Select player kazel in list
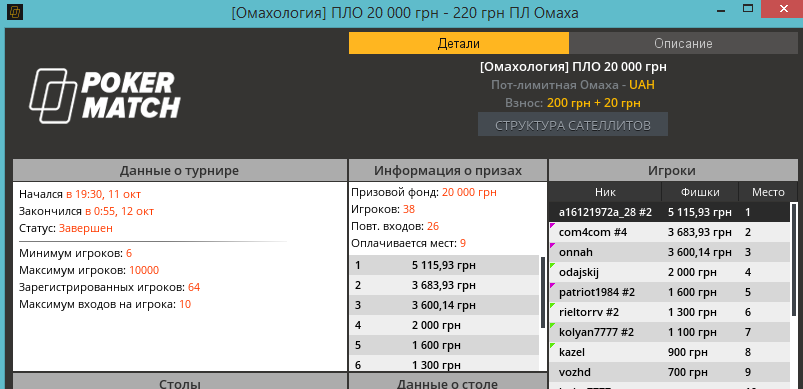Image resolution: width=803 pixels, height=389 pixels. pos(669,352)
